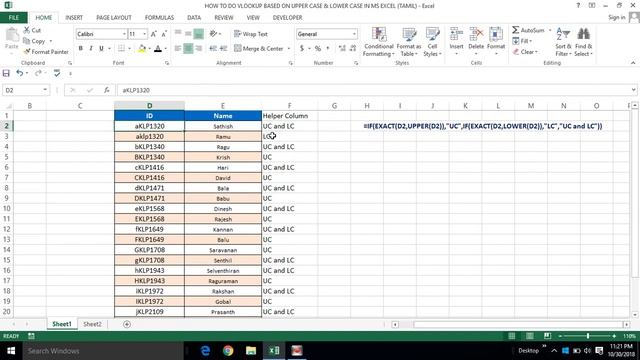The height and width of the screenshot is (360, 640).
Task: Expand the Merge & Center dropdown arrow
Action: point(289,49)
